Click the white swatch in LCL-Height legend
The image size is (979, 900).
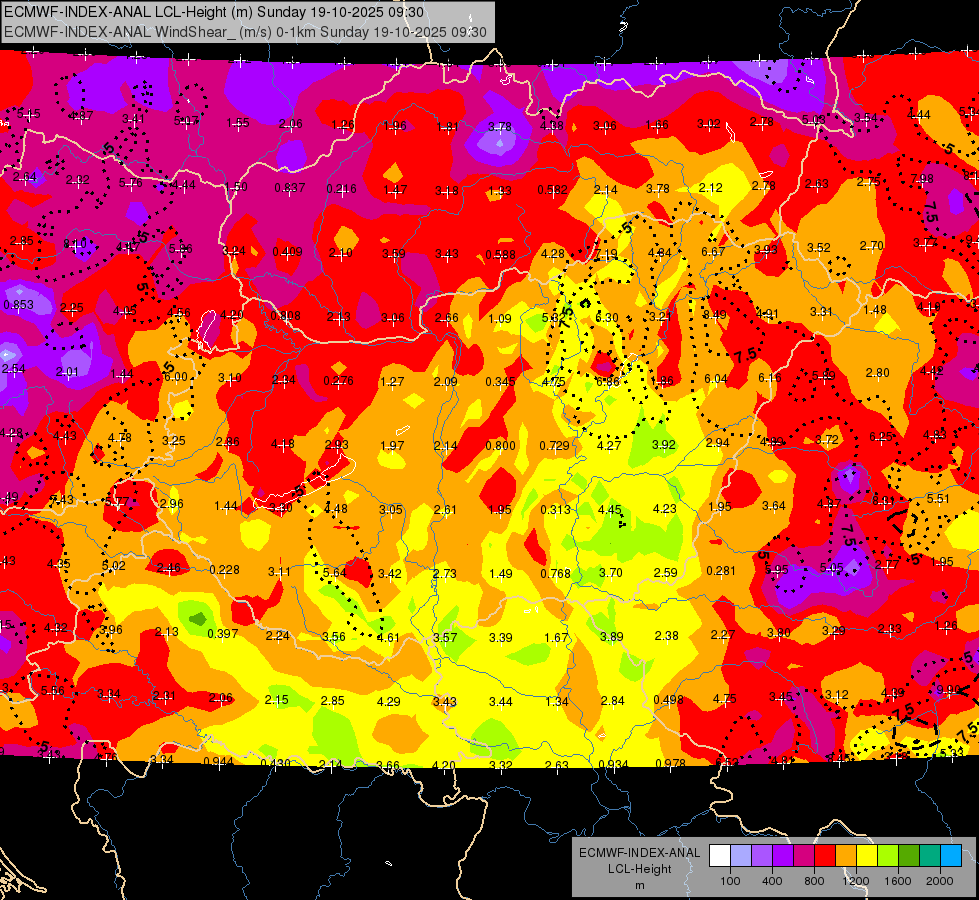(720, 856)
